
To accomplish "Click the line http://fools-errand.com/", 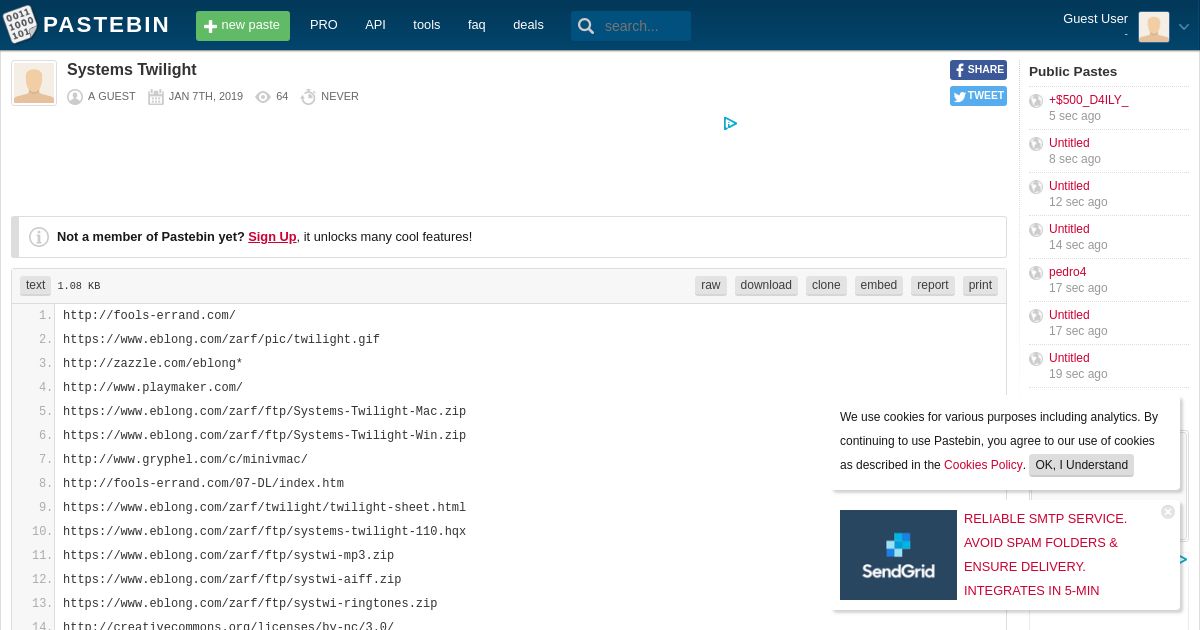I will coord(149,316).
